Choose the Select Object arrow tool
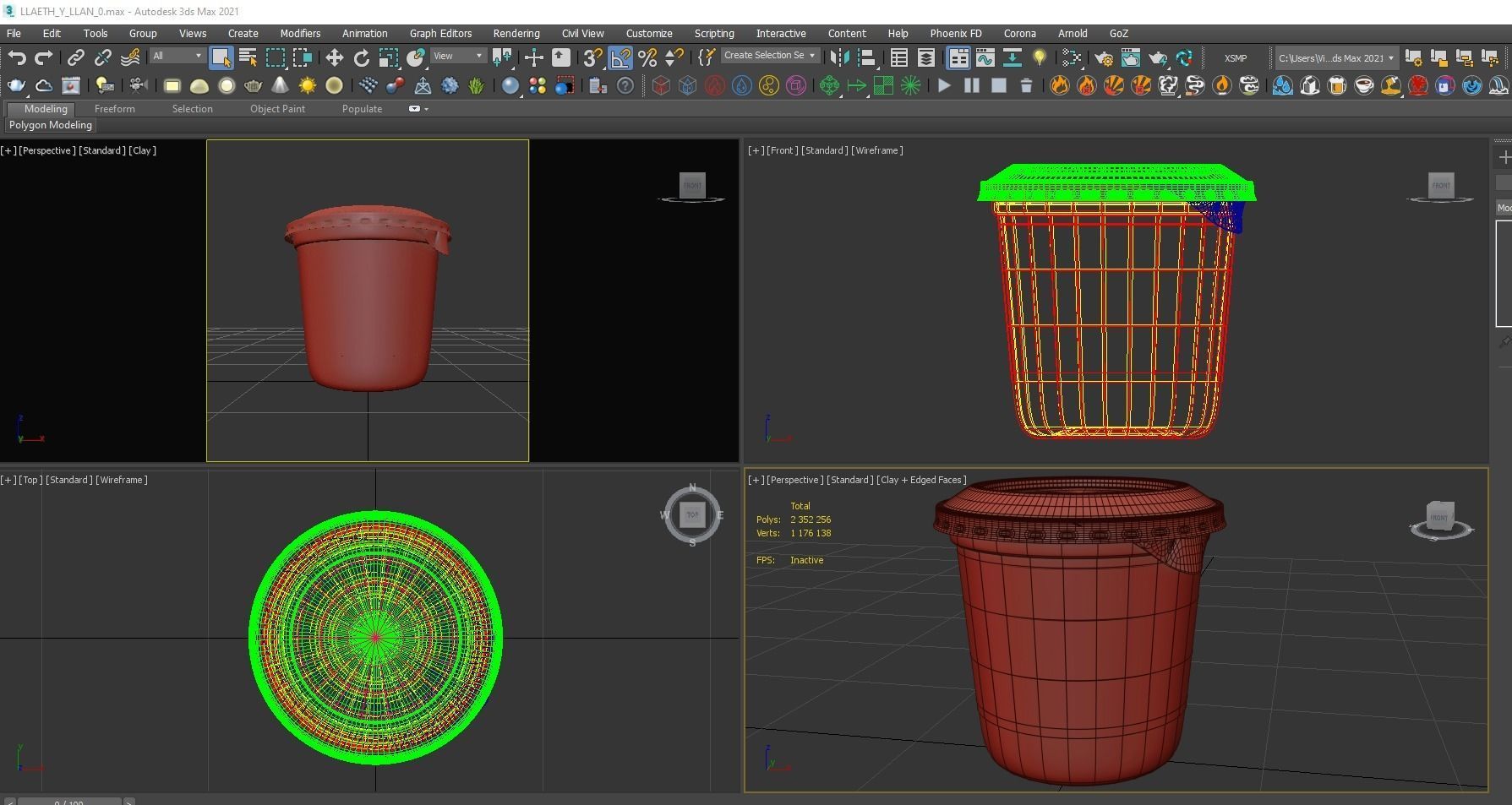This screenshot has height=805, width=1512. point(221,57)
